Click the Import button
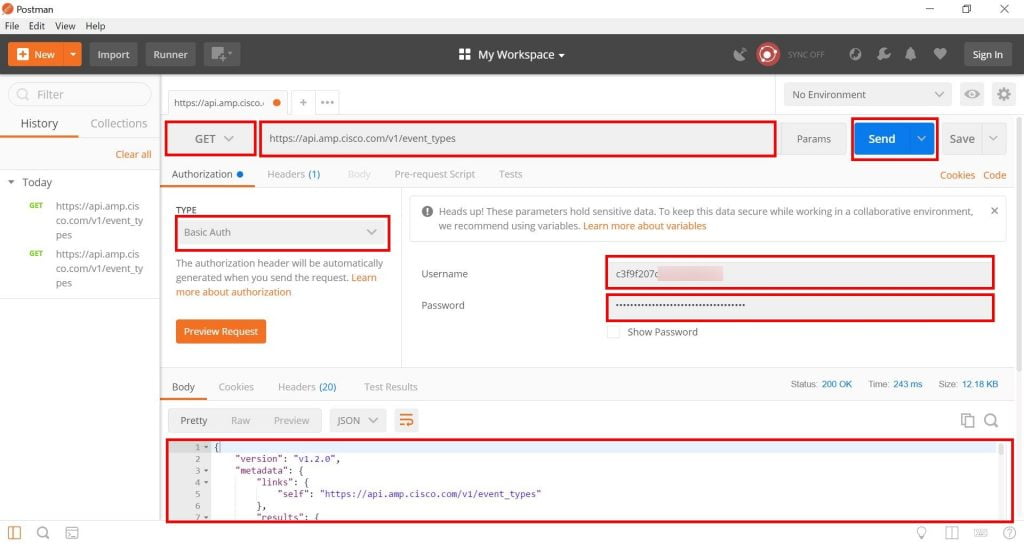Screen dimensions: 1024x544 click(114, 54)
